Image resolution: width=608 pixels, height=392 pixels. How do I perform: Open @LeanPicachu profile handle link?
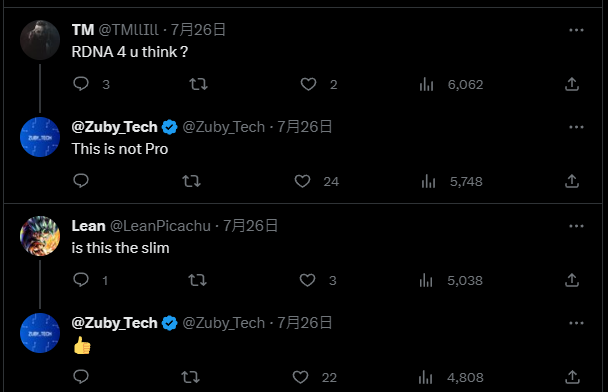[x=161, y=226]
